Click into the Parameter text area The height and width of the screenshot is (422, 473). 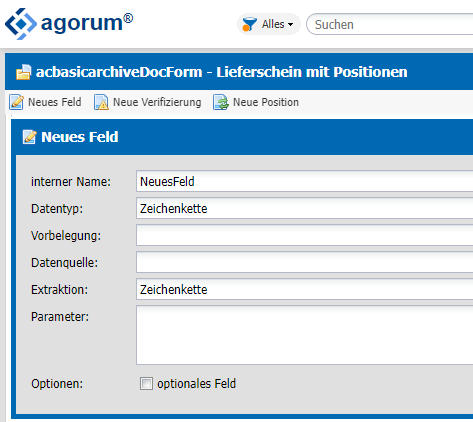click(x=304, y=335)
